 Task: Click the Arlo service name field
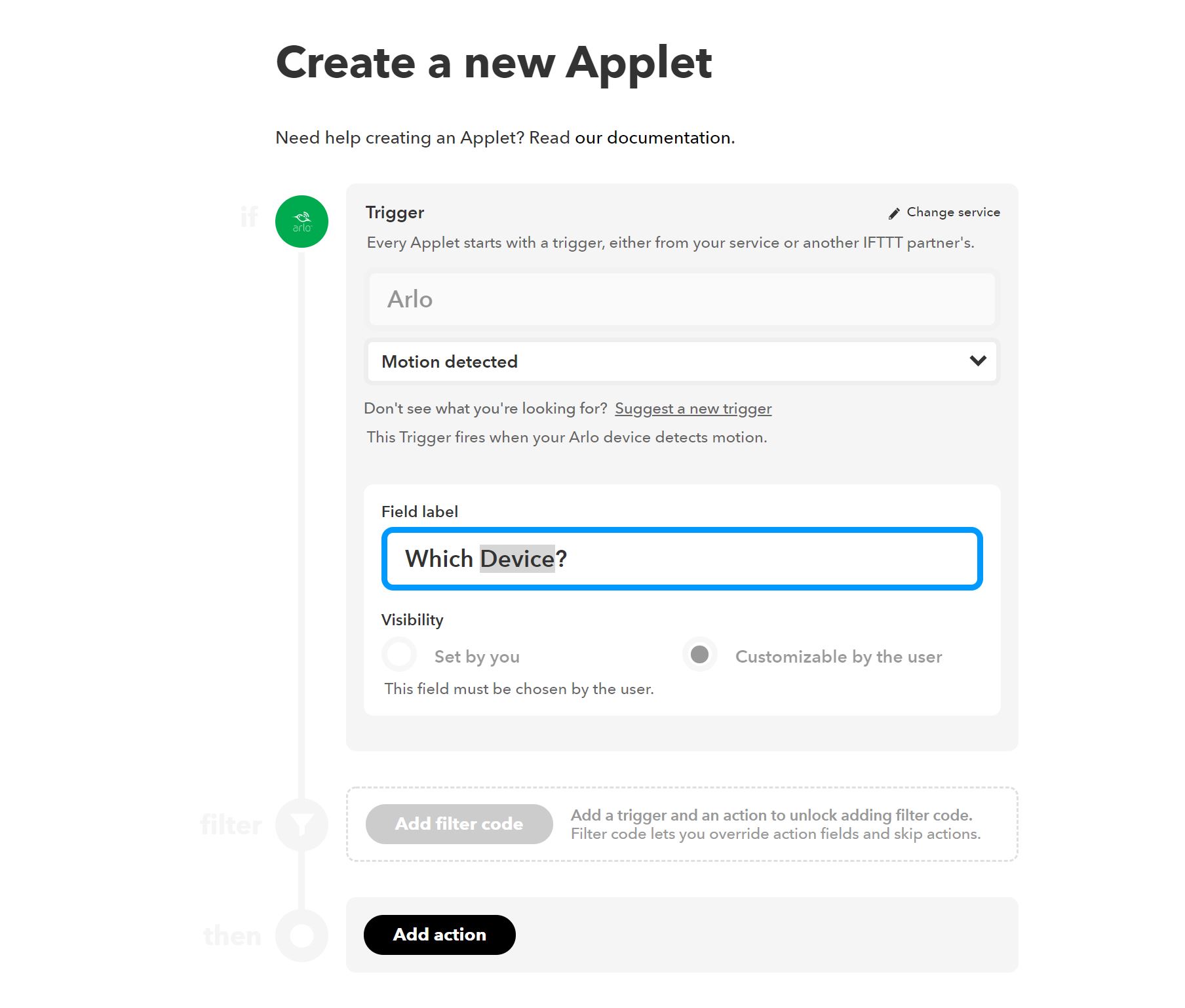point(682,299)
